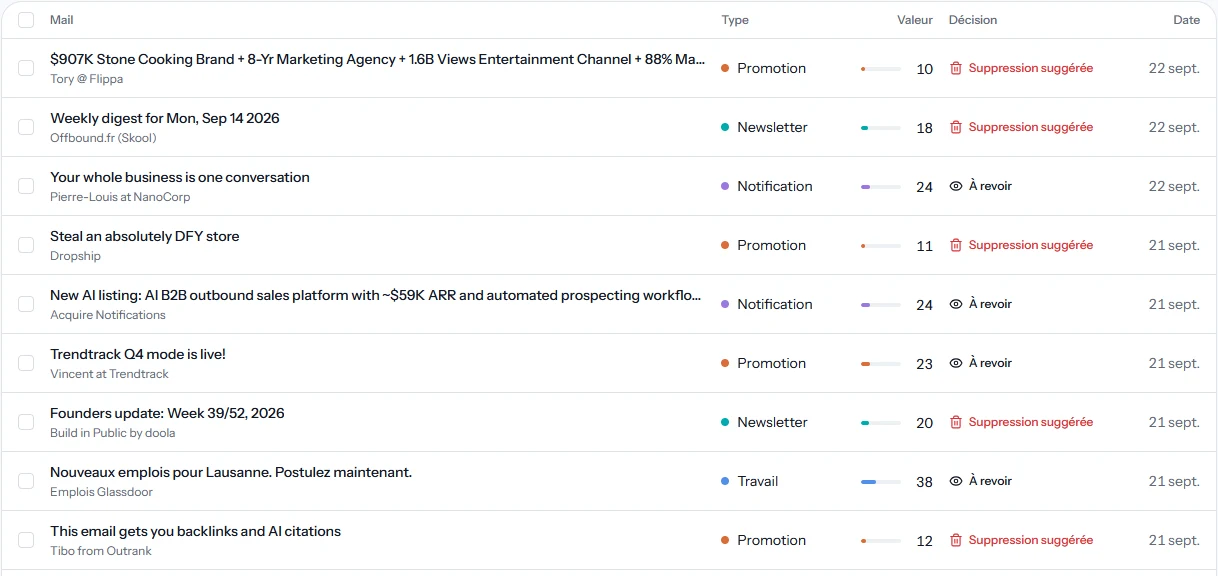Click eye icon for NanoCorp email
Screen dimensions: 1218x576
click(956, 186)
